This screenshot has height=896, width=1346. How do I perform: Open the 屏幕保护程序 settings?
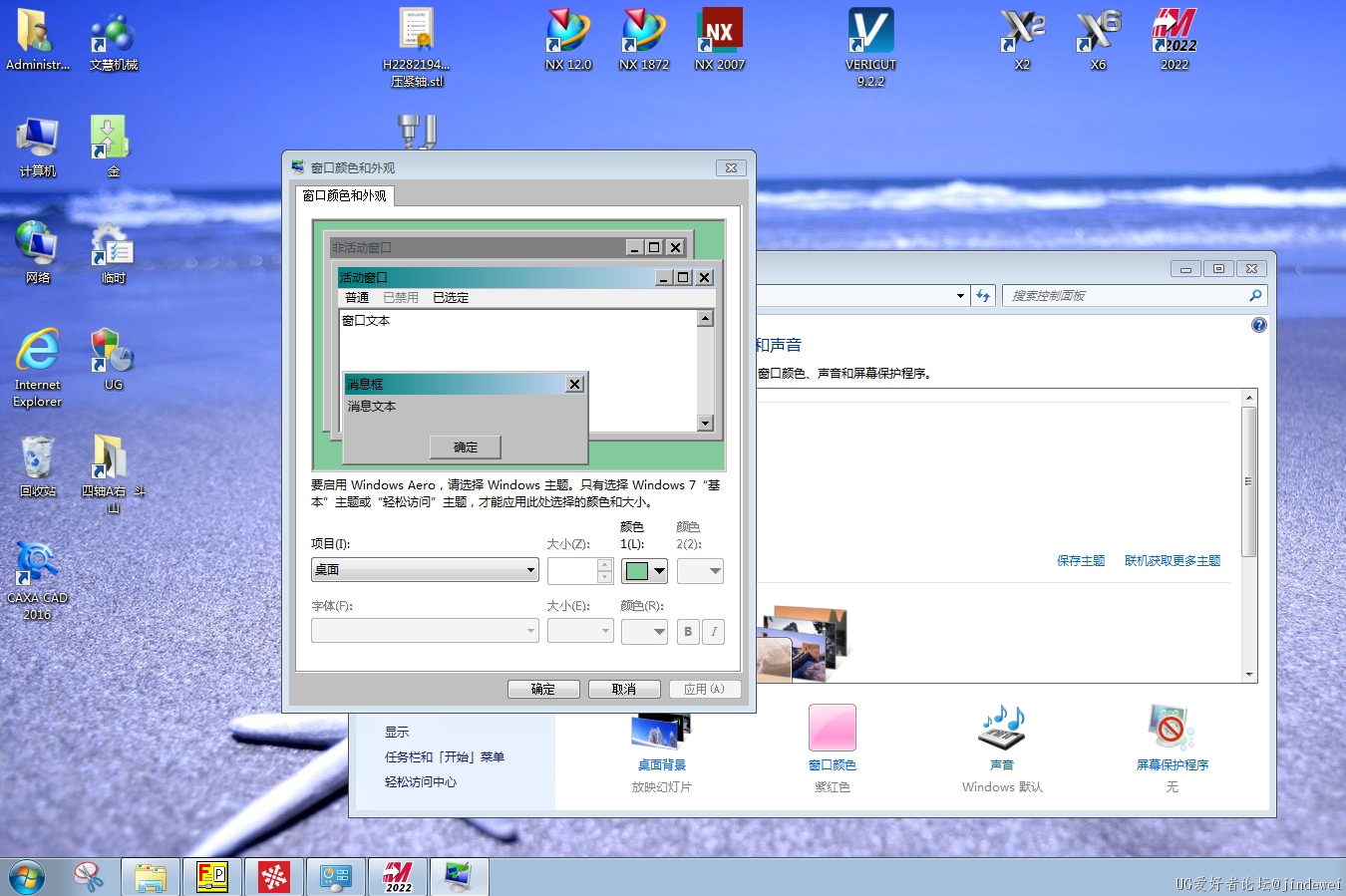1172,748
